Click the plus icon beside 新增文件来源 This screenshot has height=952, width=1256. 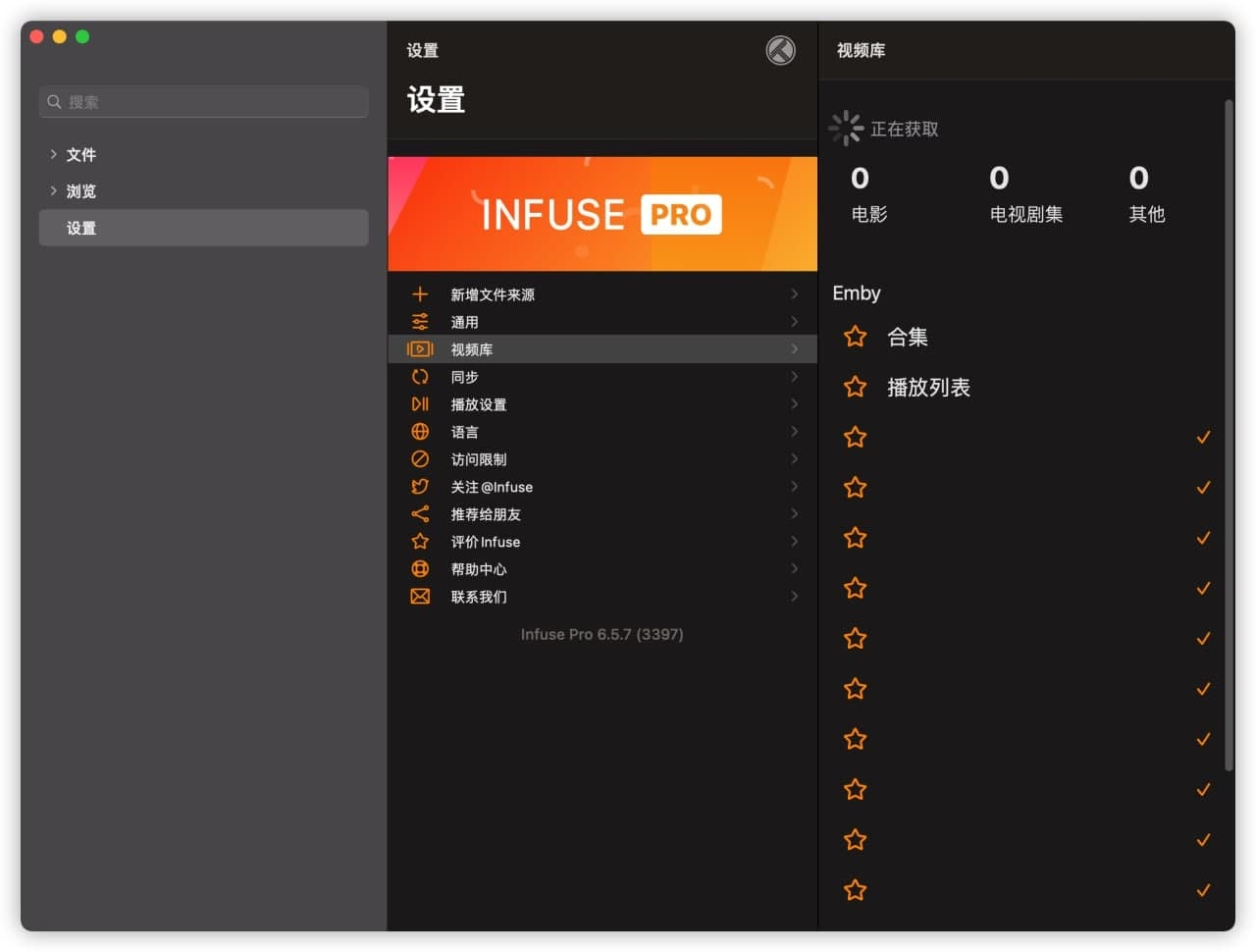[x=420, y=294]
